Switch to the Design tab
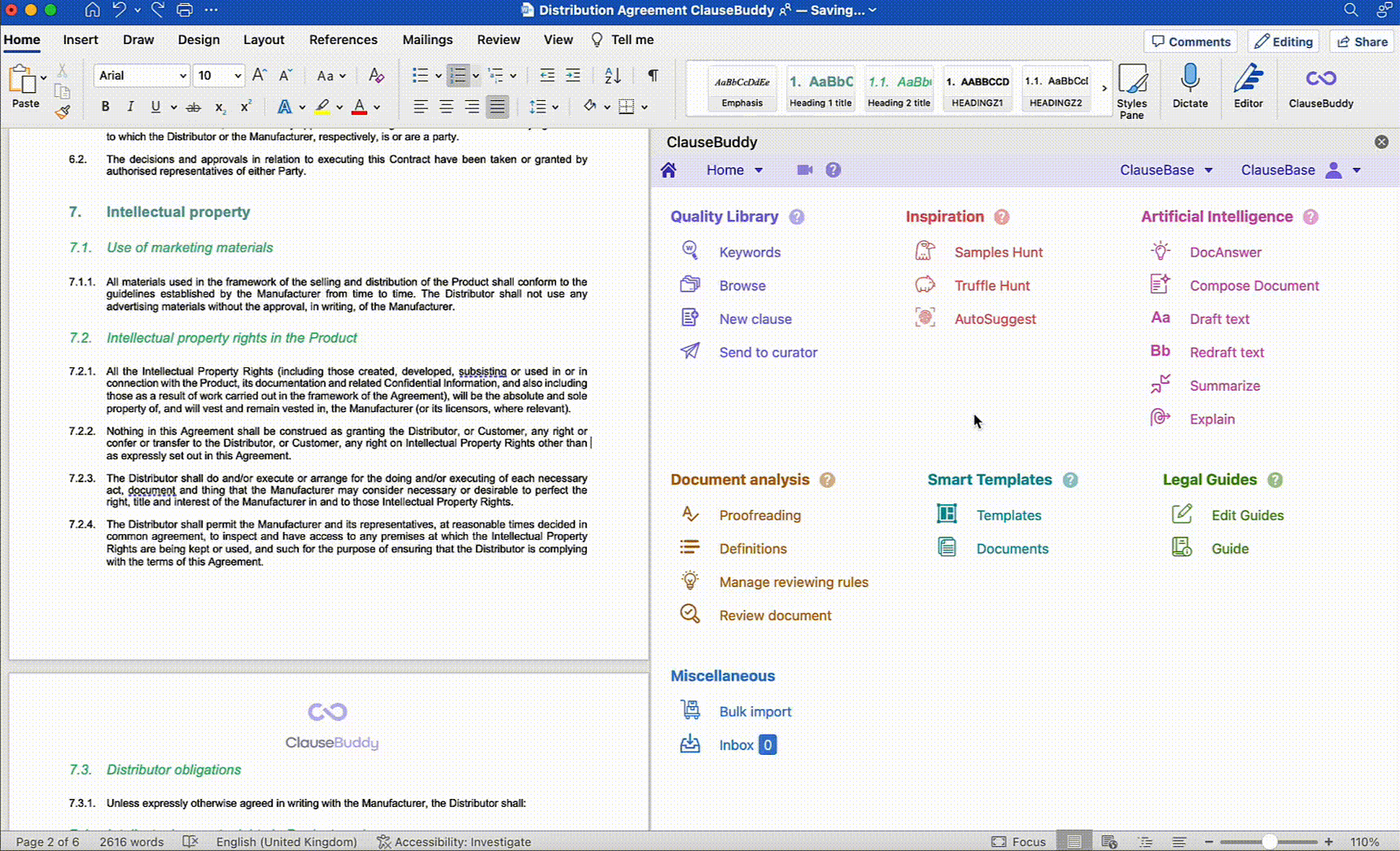 199,40
